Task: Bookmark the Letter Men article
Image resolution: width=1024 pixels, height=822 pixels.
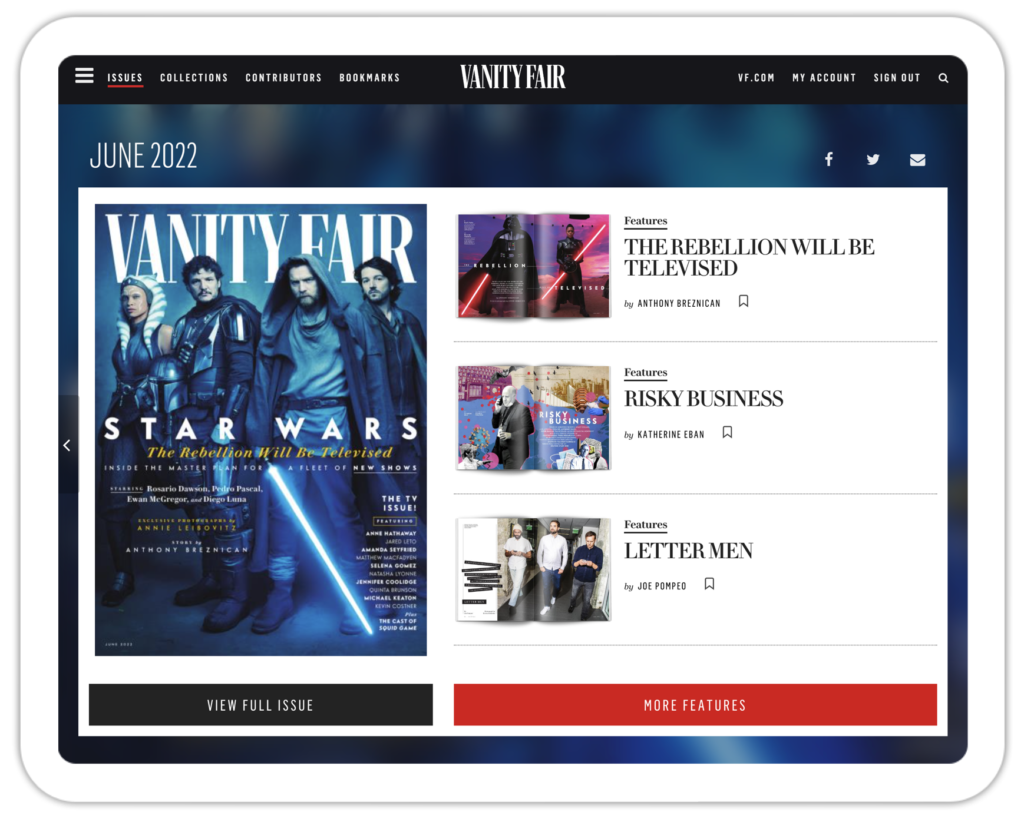Action: [x=709, y=584]
